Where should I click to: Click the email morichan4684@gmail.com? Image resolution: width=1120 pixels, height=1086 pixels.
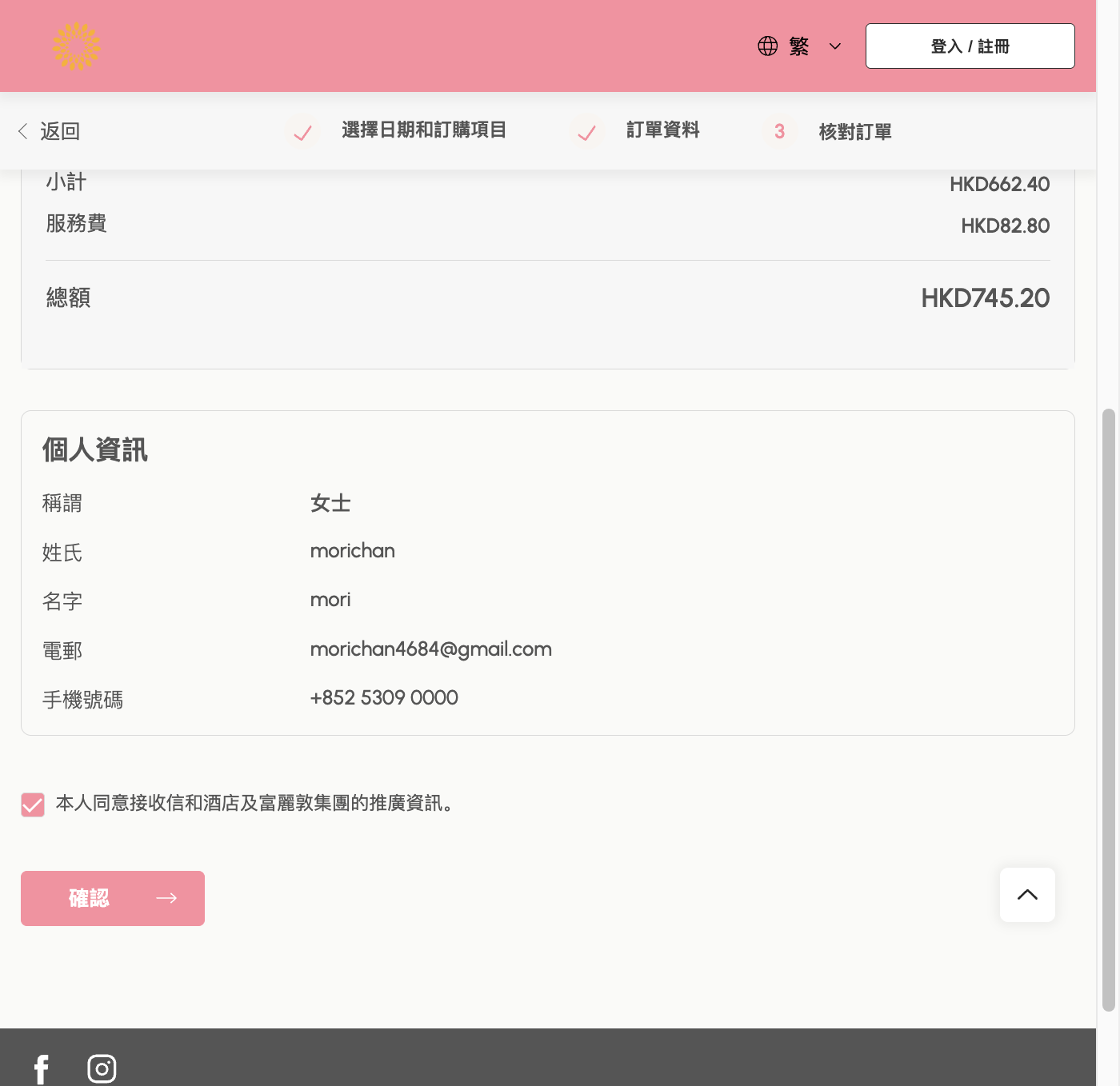[x=431, y=649]
